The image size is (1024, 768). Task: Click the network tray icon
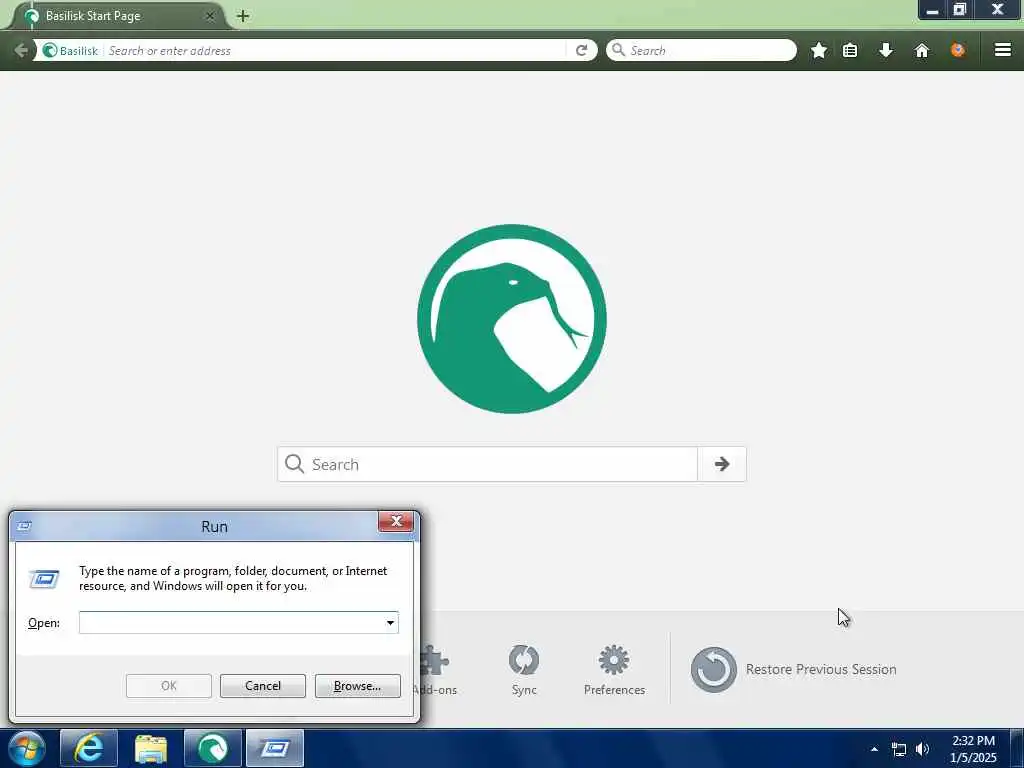point(899,749)
